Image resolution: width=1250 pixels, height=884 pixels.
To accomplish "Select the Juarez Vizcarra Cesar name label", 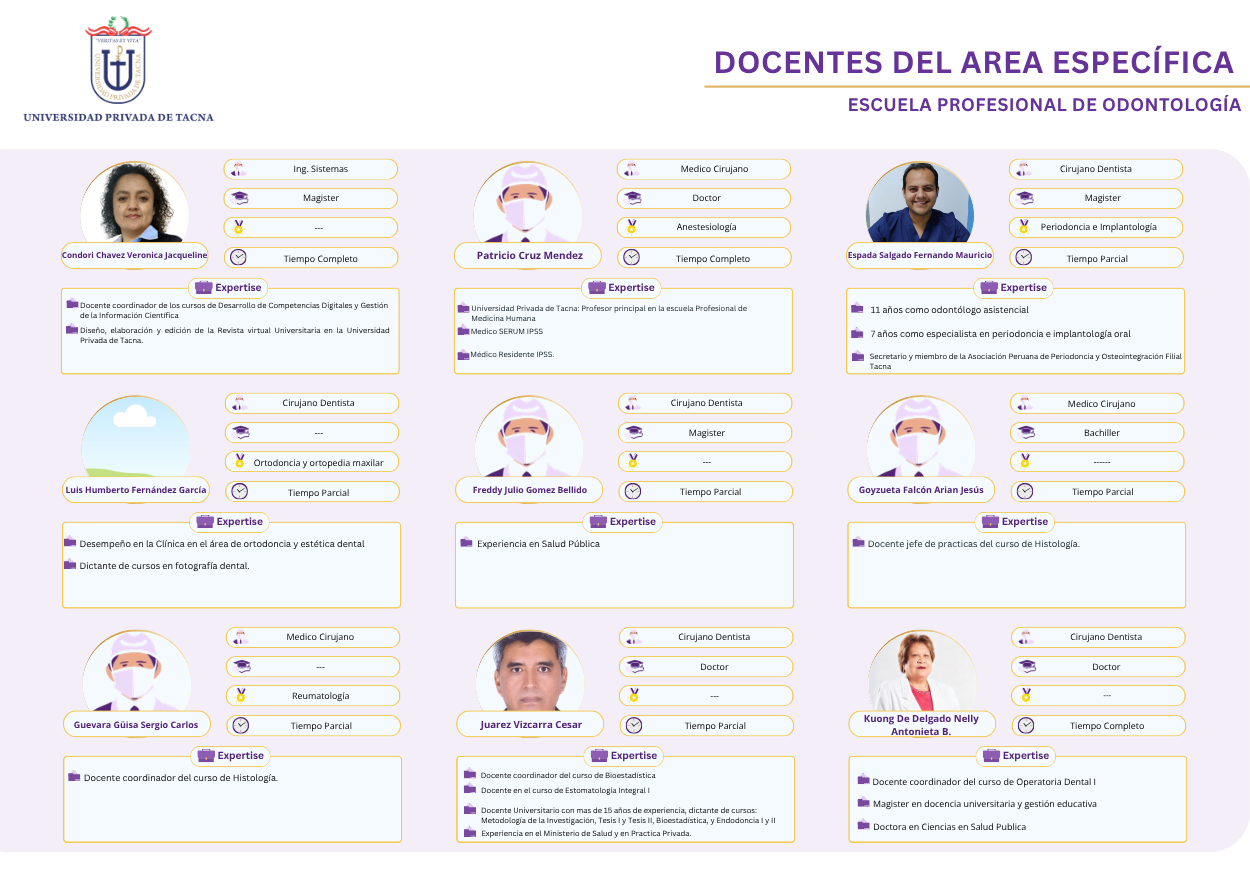I will (531, 724).
